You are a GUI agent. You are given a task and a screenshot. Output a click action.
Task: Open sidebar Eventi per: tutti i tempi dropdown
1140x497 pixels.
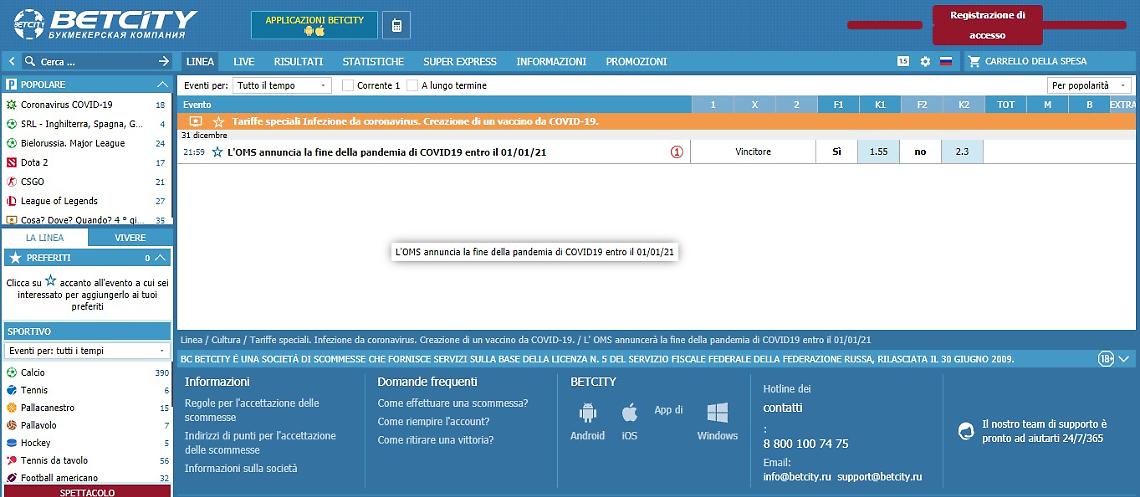[87, 351]
